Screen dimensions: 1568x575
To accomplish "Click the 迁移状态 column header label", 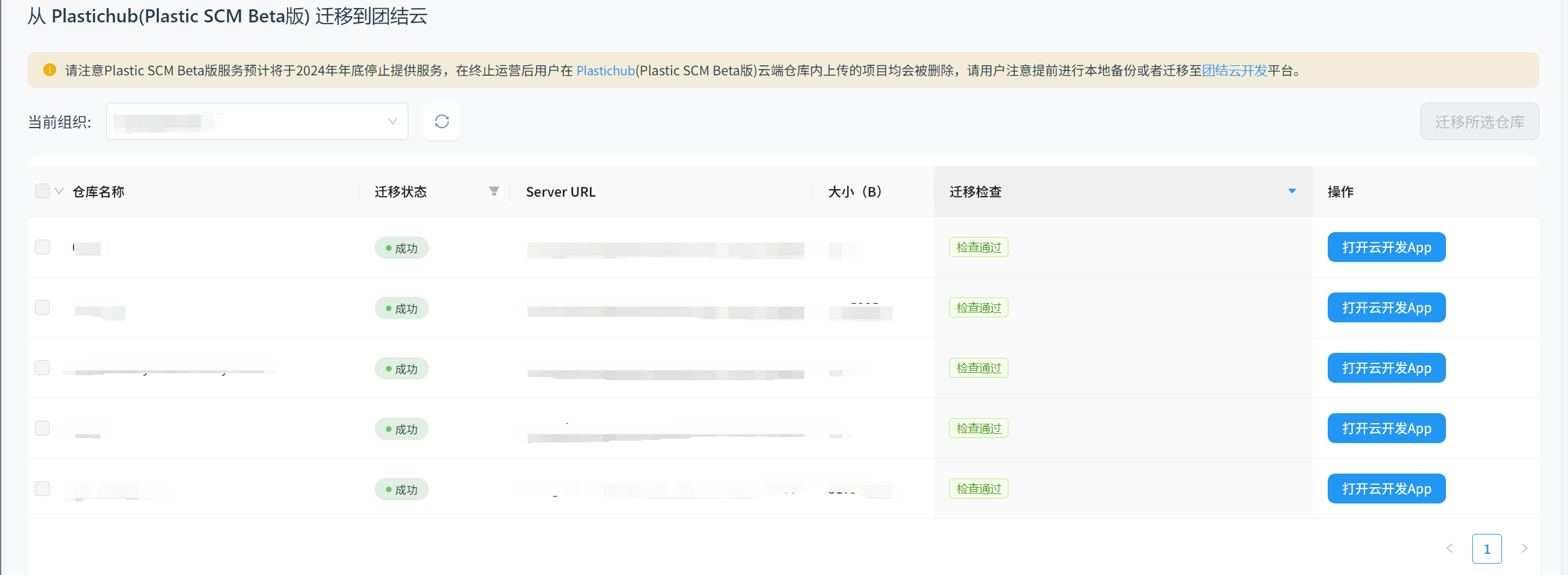I will (x=401, y=192).
